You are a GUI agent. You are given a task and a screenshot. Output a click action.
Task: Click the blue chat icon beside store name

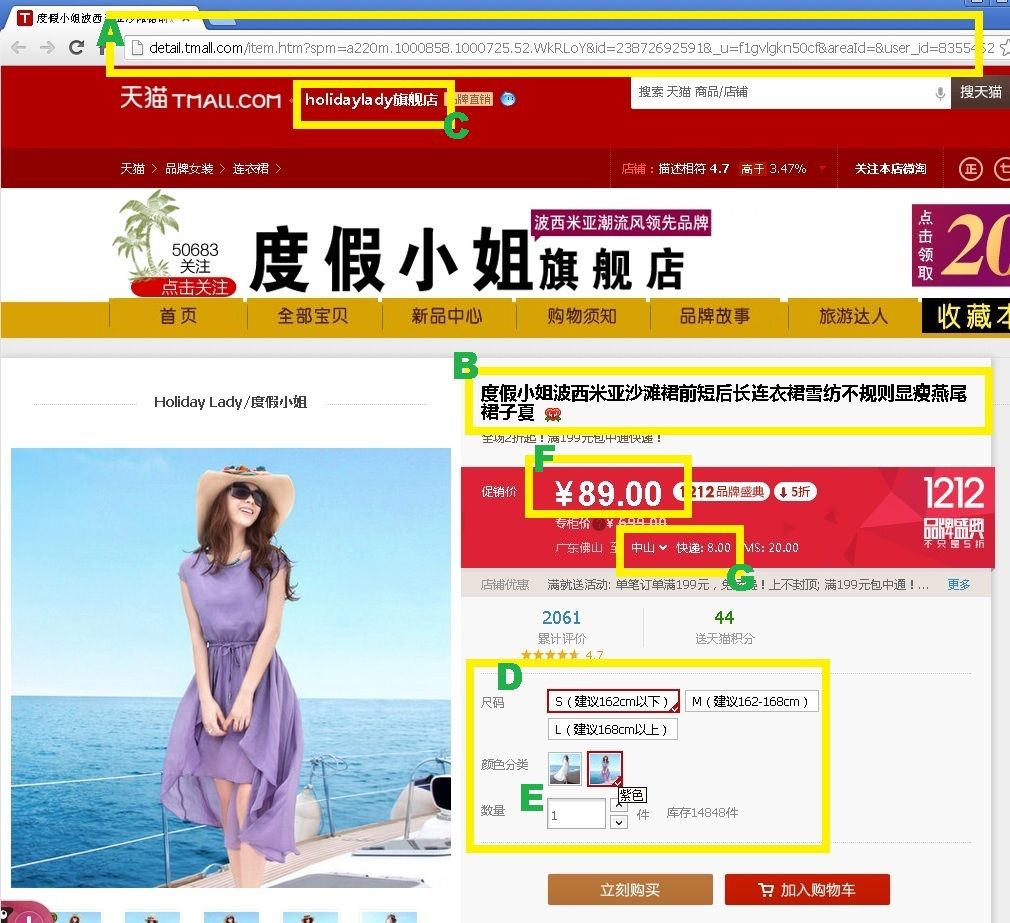coord(508,99)
